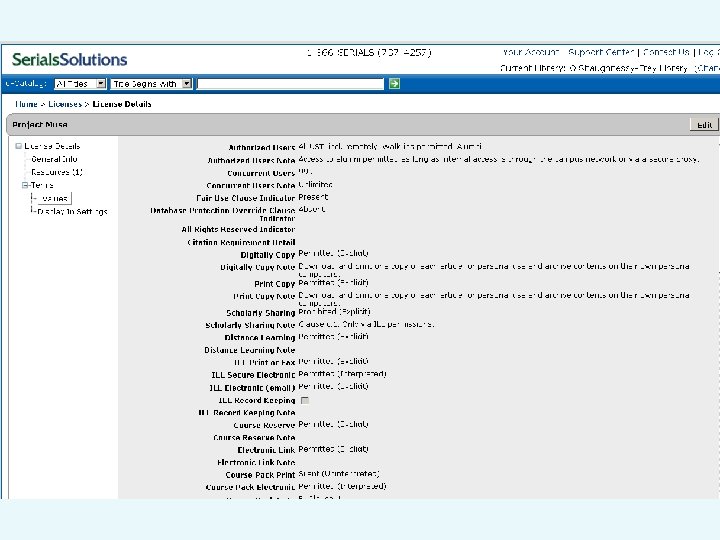Image resolution: width=720 pixels, height=540 pixels.
Task: Click the Edit button
Action: (x=704, y=124)
